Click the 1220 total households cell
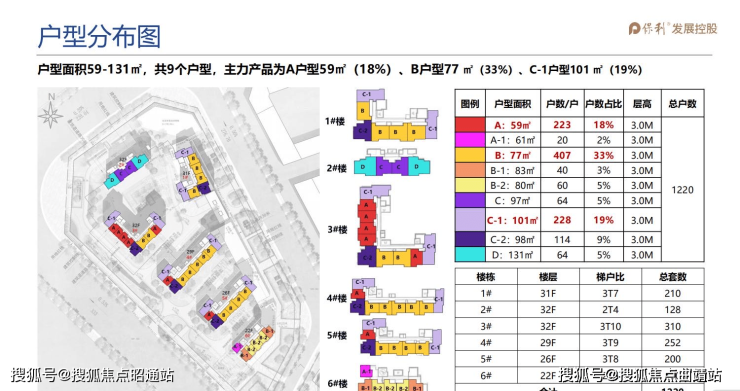 coord(682,190)
